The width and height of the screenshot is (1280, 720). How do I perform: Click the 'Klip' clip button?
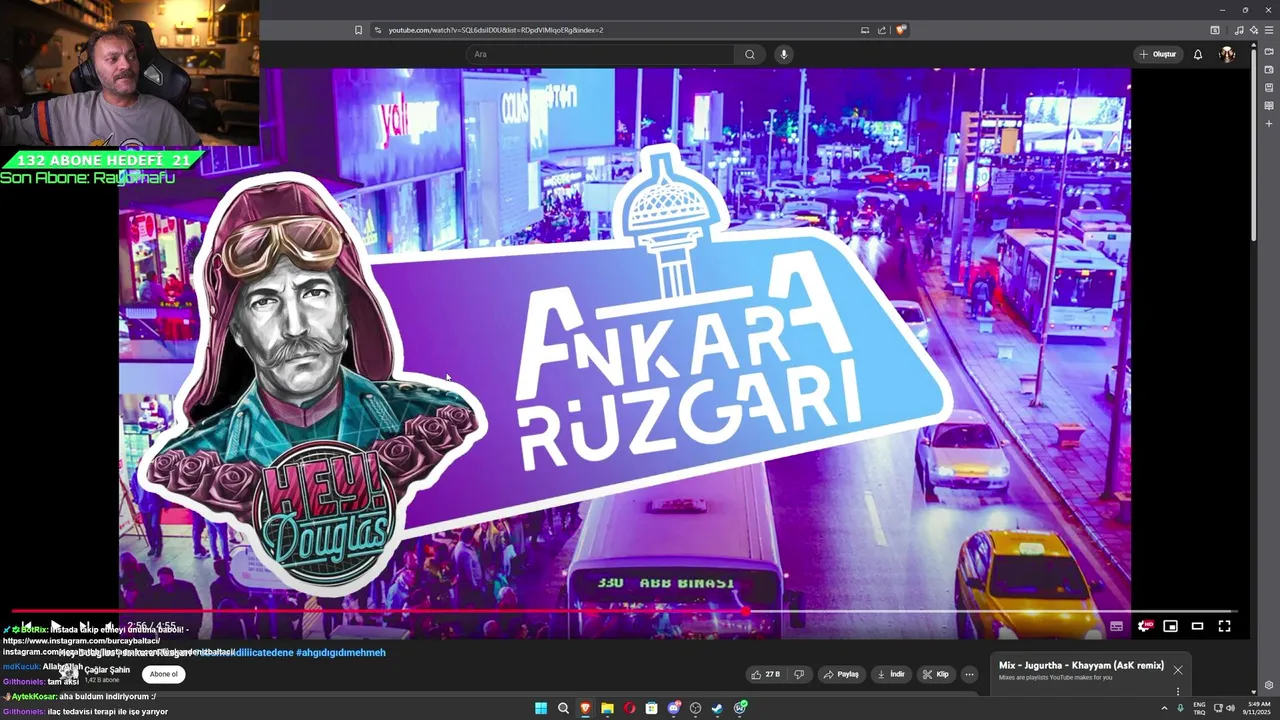pyautogui.click(x=936, y=674)
